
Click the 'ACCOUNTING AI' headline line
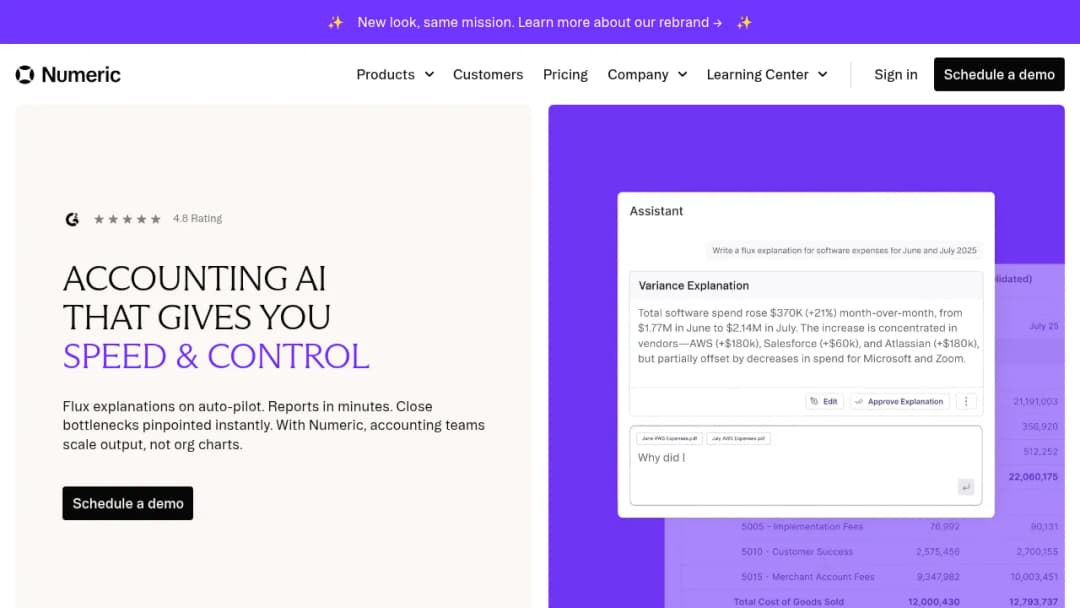pos(194,279)
